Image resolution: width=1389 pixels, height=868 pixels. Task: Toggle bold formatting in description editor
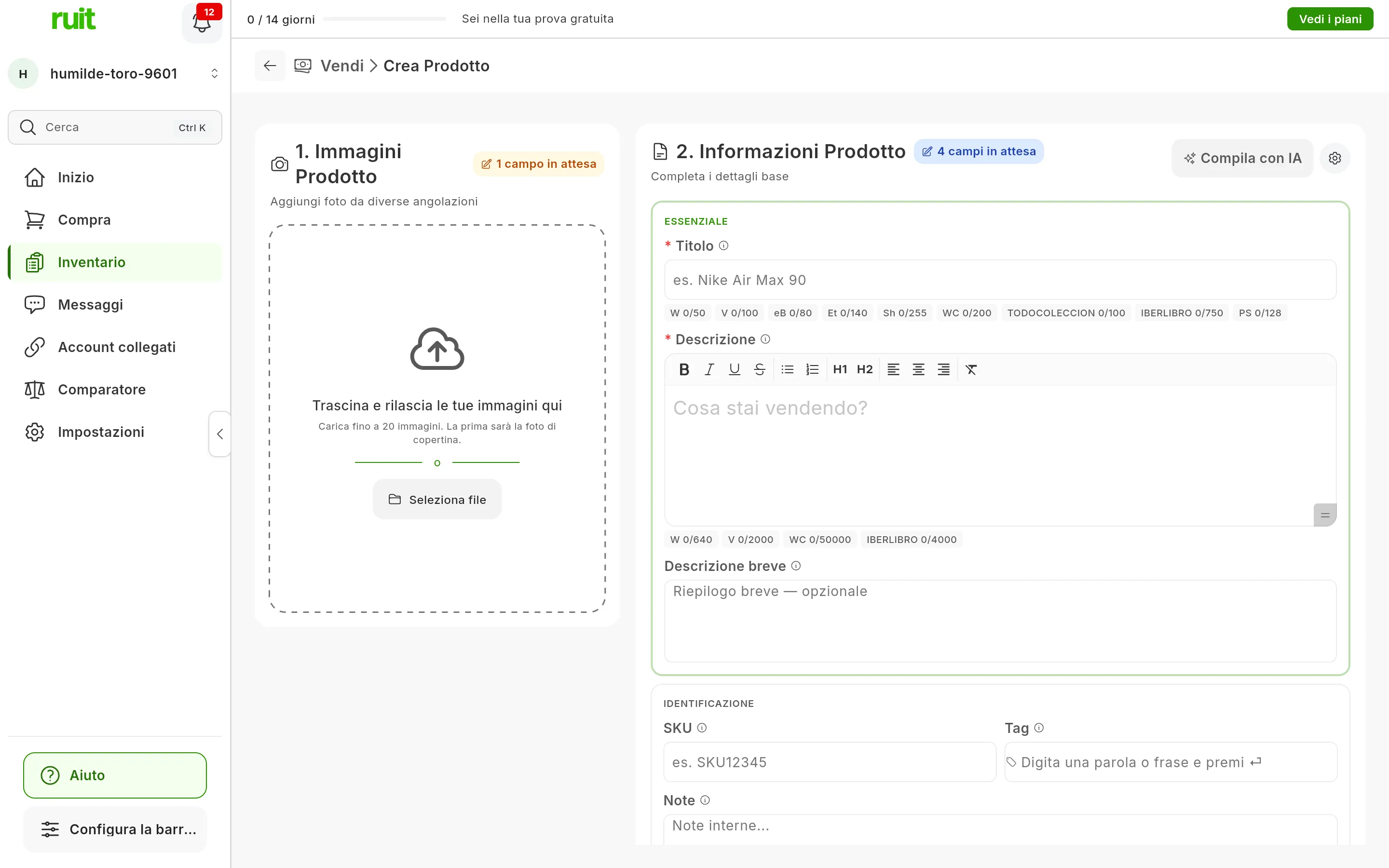click(x=683, y=370)
